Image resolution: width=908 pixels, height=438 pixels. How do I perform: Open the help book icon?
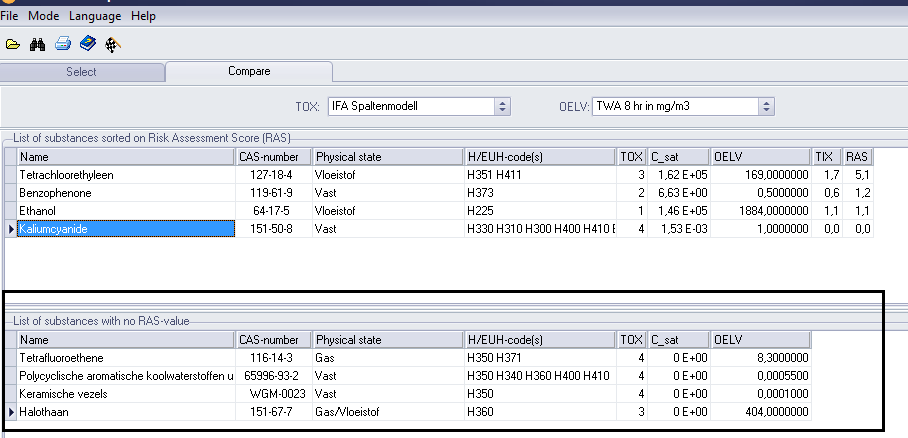pos(88,44)
